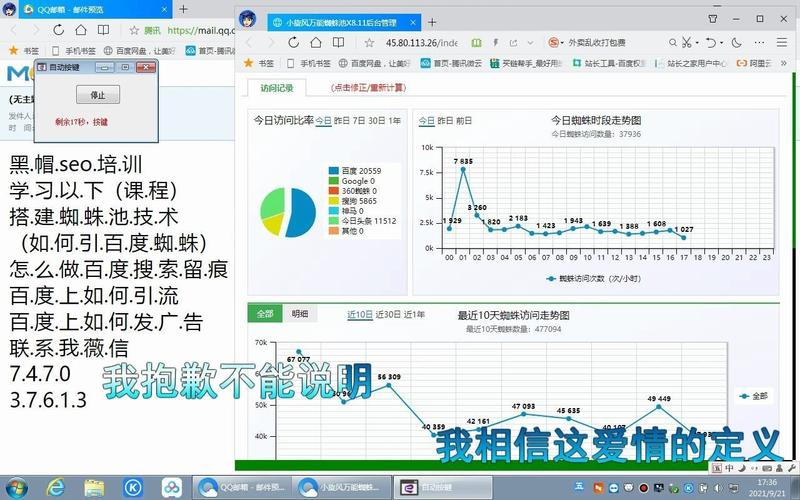This screenshot has height=500, width=800.
Task: Click the skin shirt icon in right browser titlebar
Action: [x=713, y=19]
